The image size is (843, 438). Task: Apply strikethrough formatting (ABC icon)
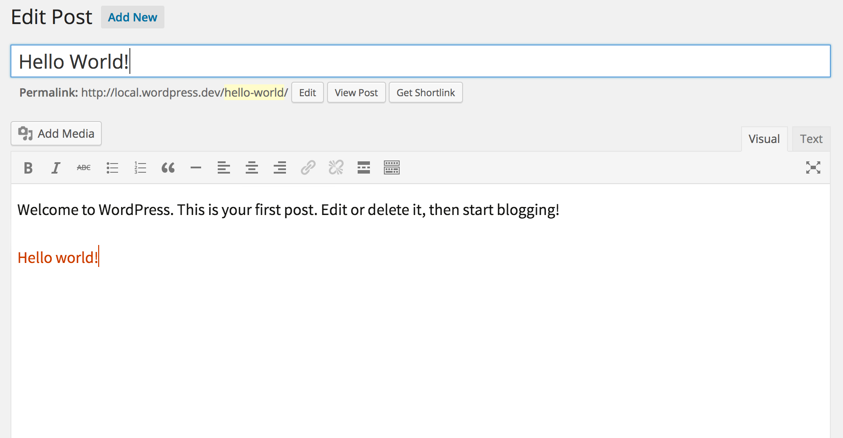[x=83, y=168]
